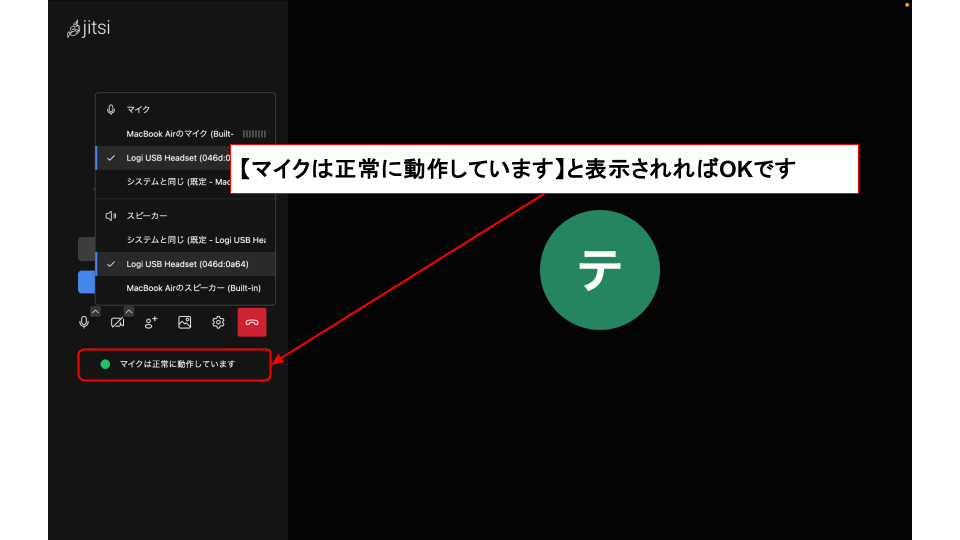Screen dimensions: 960x540
Task: Pick MacBook Air built-in microphone
Action: tap(180, 133)
